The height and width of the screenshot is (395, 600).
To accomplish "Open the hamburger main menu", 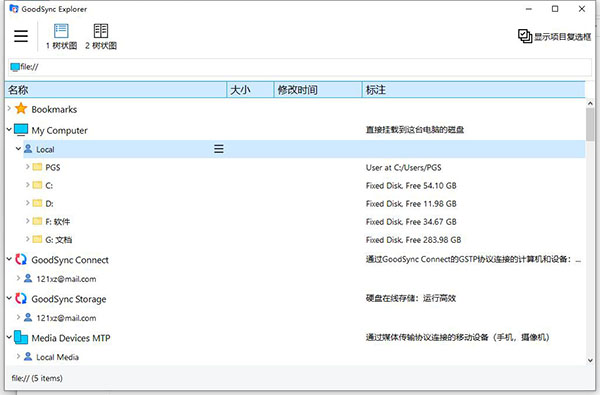I will (x=21, y=36).
